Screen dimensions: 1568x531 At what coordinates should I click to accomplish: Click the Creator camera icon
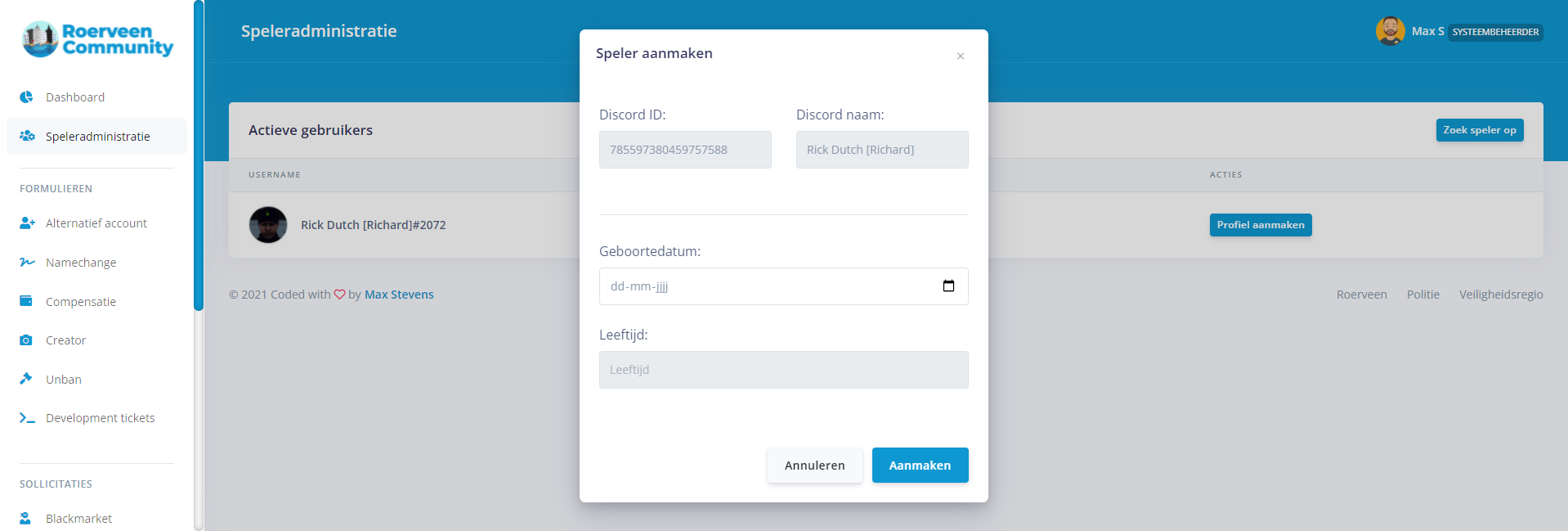(26, 340)
